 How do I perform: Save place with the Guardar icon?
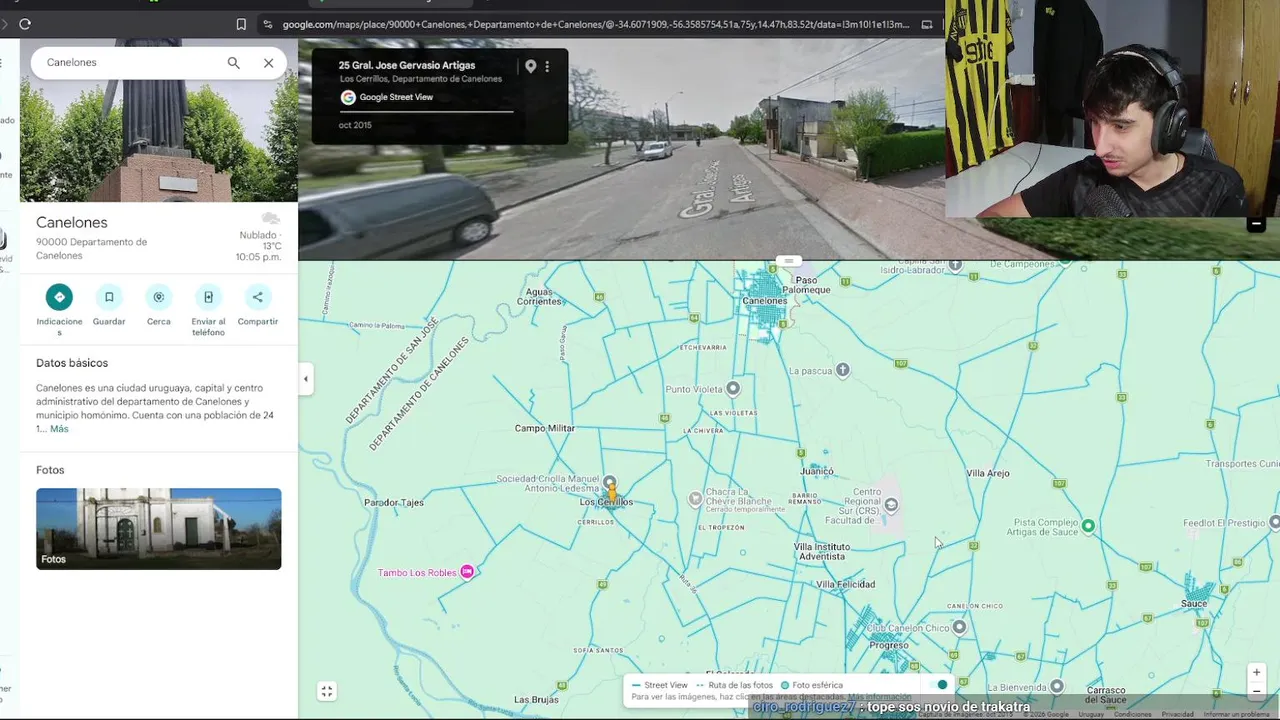[x=109, y=297]
